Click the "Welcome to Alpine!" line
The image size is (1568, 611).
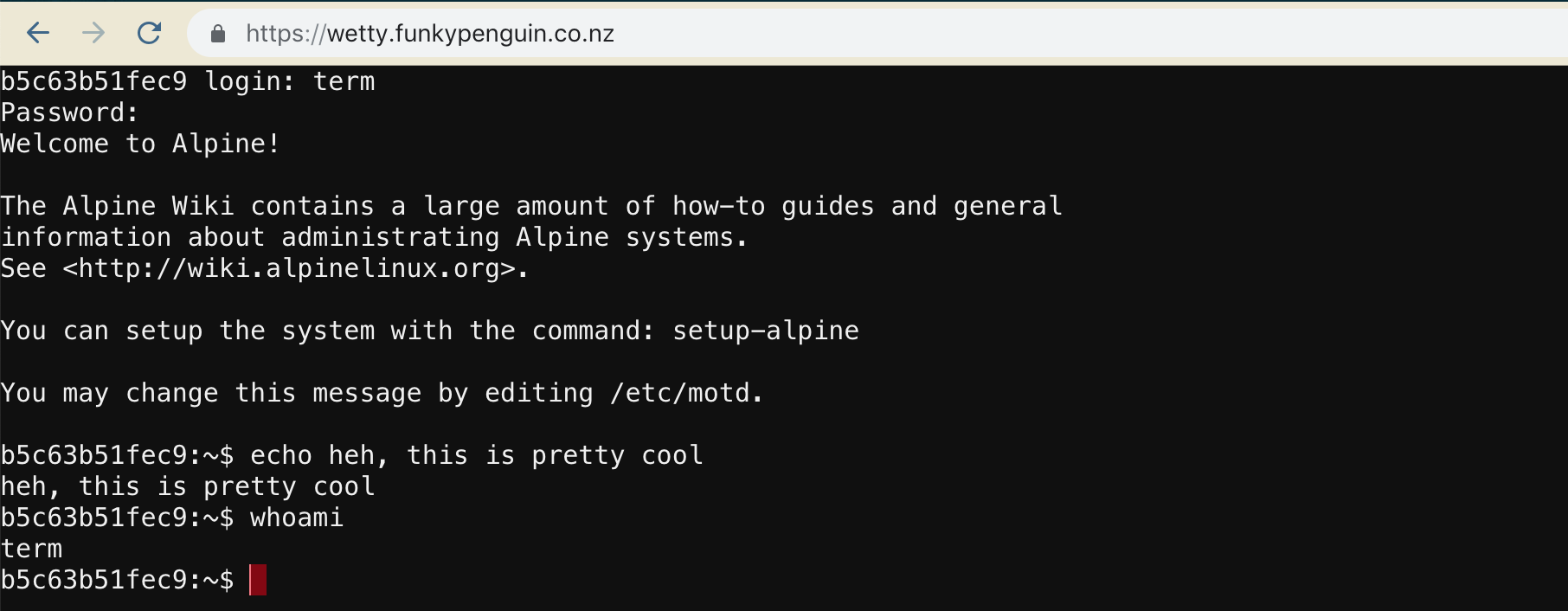[140, 144]
